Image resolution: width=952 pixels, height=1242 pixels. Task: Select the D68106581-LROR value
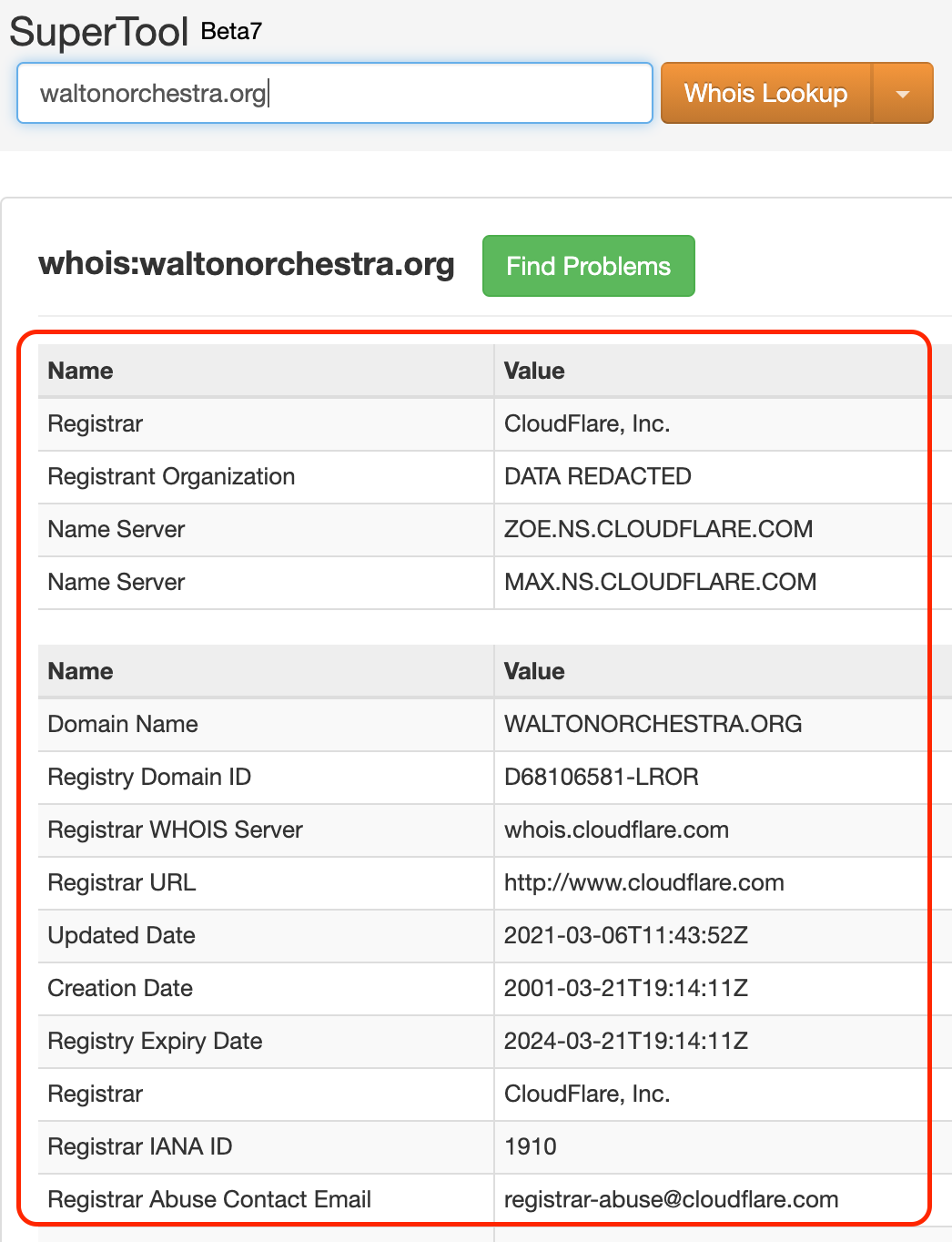pos(602,777)
